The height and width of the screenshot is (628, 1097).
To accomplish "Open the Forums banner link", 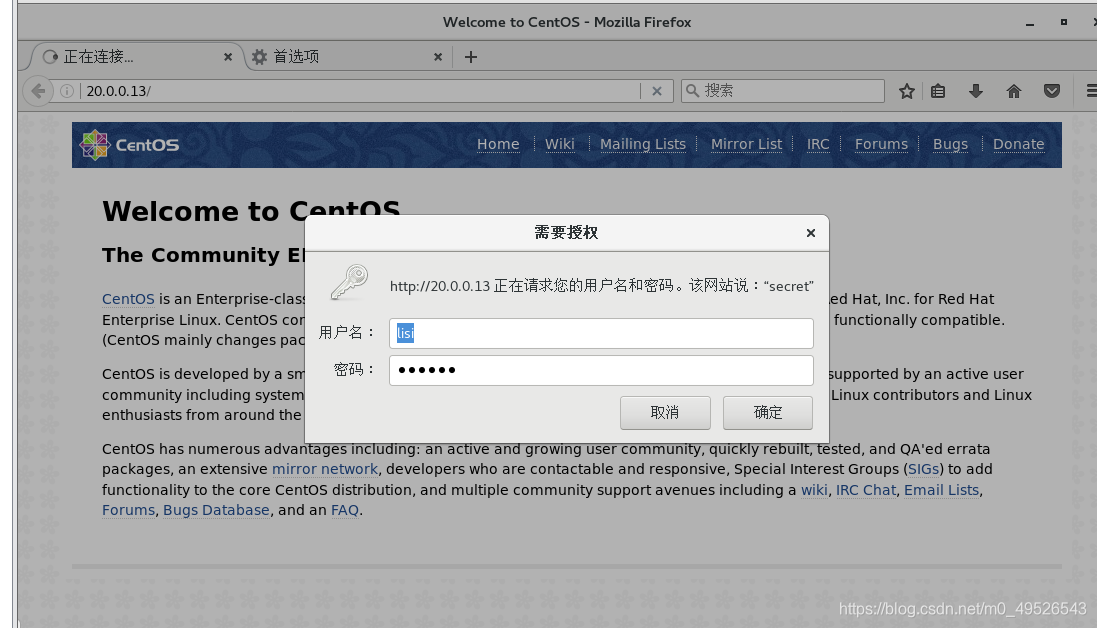I will click(x=882, y=144).
